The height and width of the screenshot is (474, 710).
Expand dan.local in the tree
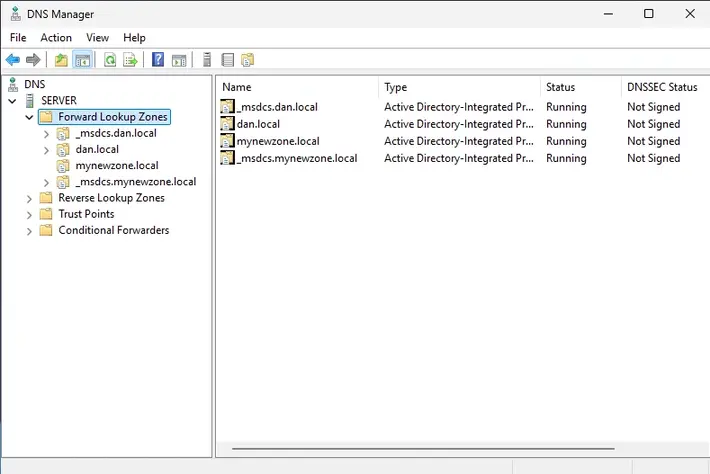46,150
